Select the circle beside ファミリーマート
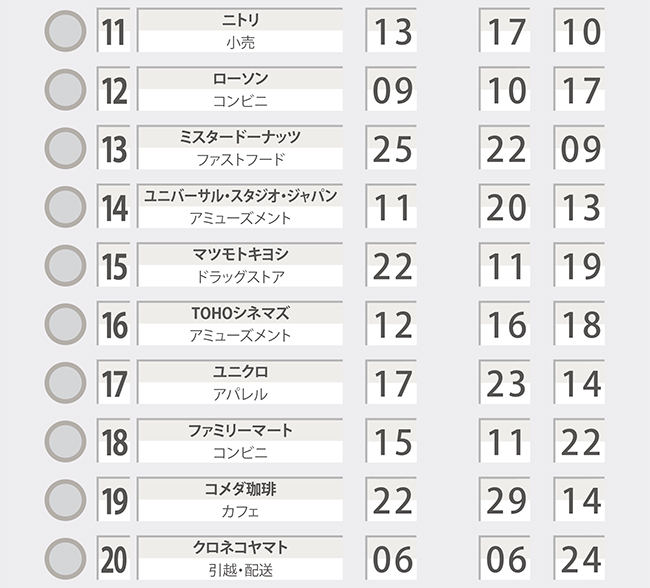Image resolution: width=650 pixels, height=588 pixels. pos(65,441)
